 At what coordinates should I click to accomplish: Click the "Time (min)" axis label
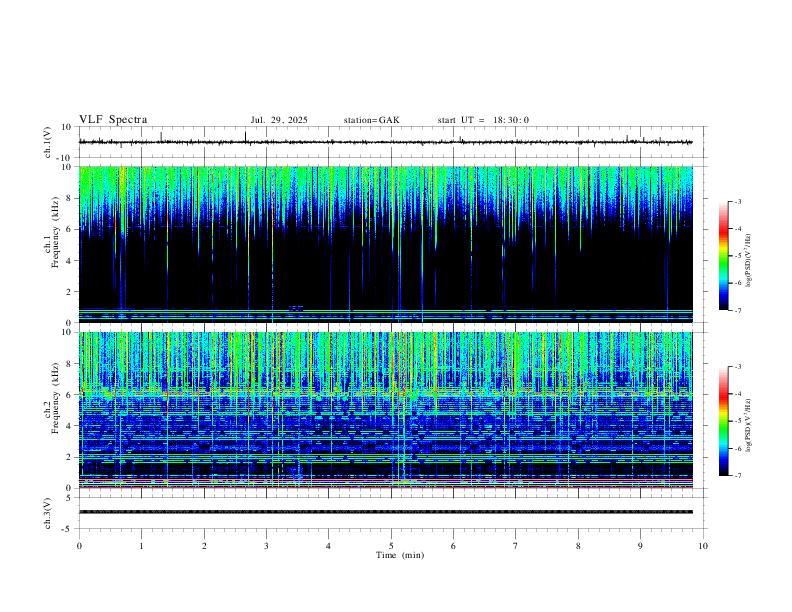(400, 555)
